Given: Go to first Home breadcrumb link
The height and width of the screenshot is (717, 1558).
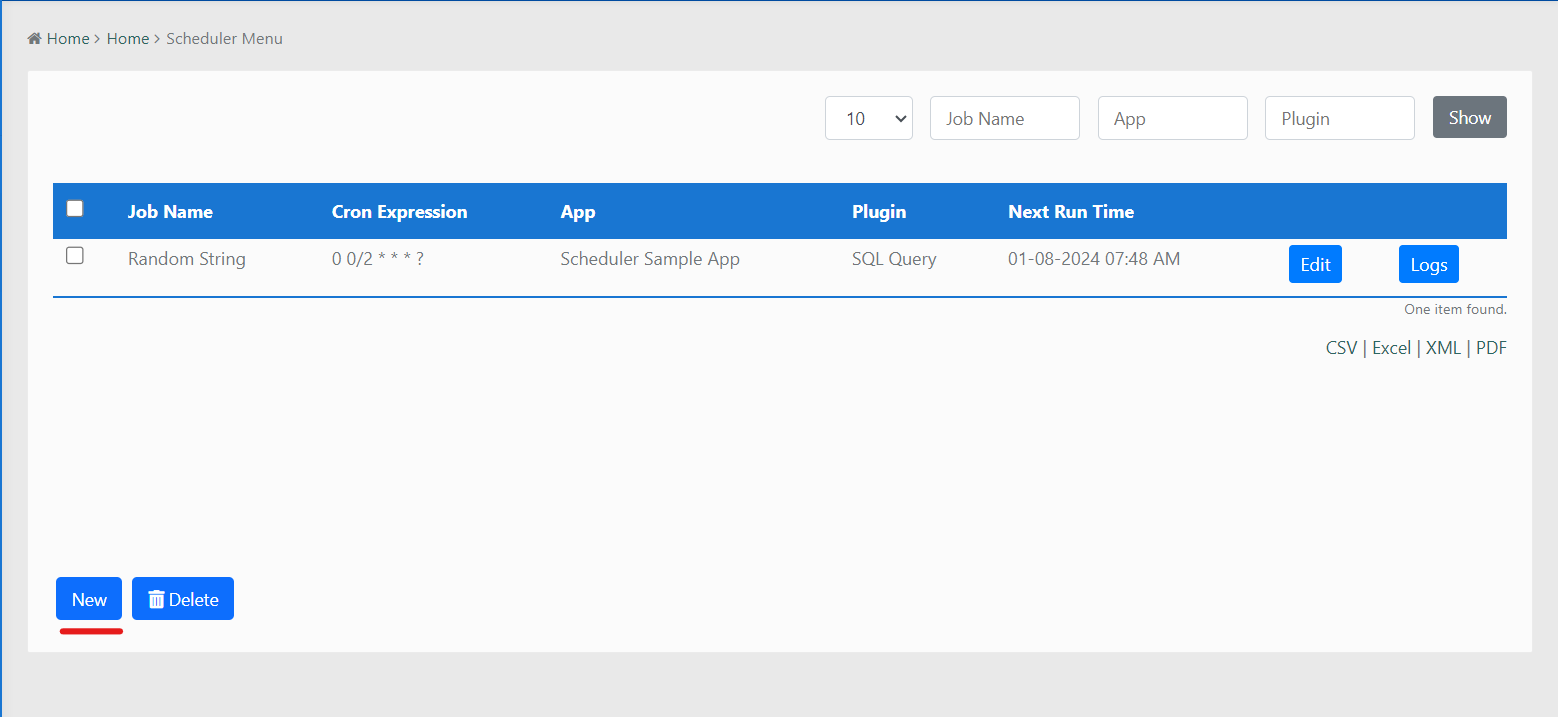Looking at the screenshot, I should pyautogui.click(x=68, y=39).
